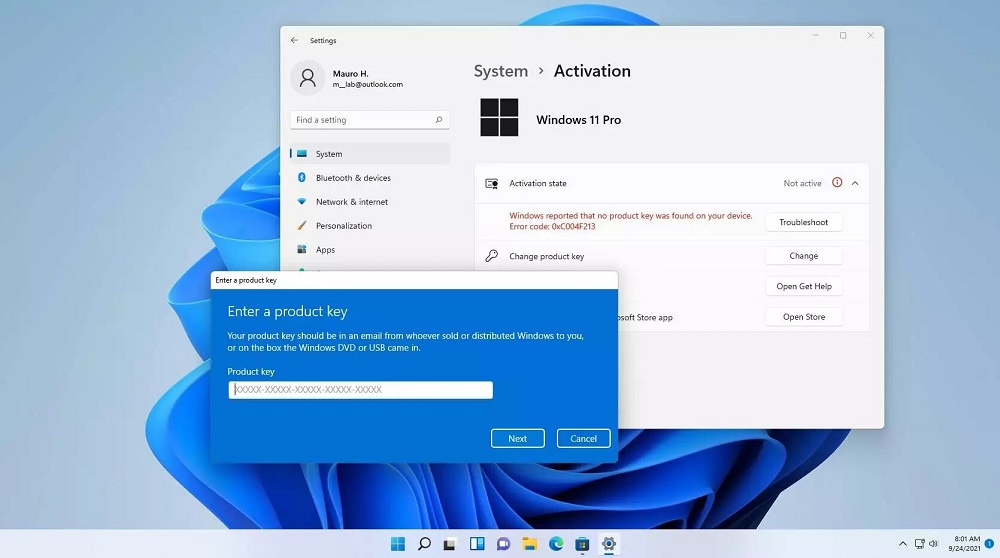Click the Troubleshoot button
1000x558 pixels.
point(804,222)
